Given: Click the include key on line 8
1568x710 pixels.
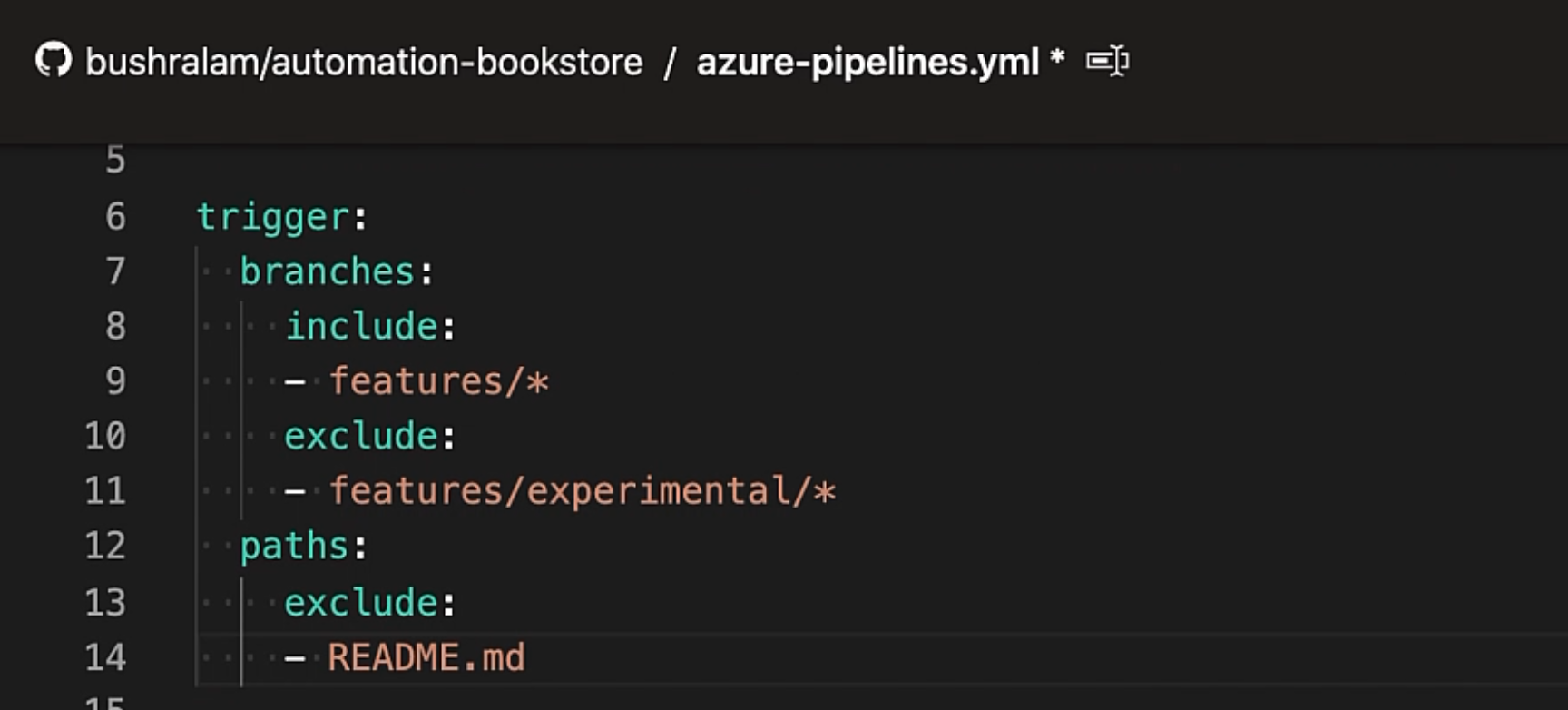Looking at the screenshot, I should click(362, 326).
